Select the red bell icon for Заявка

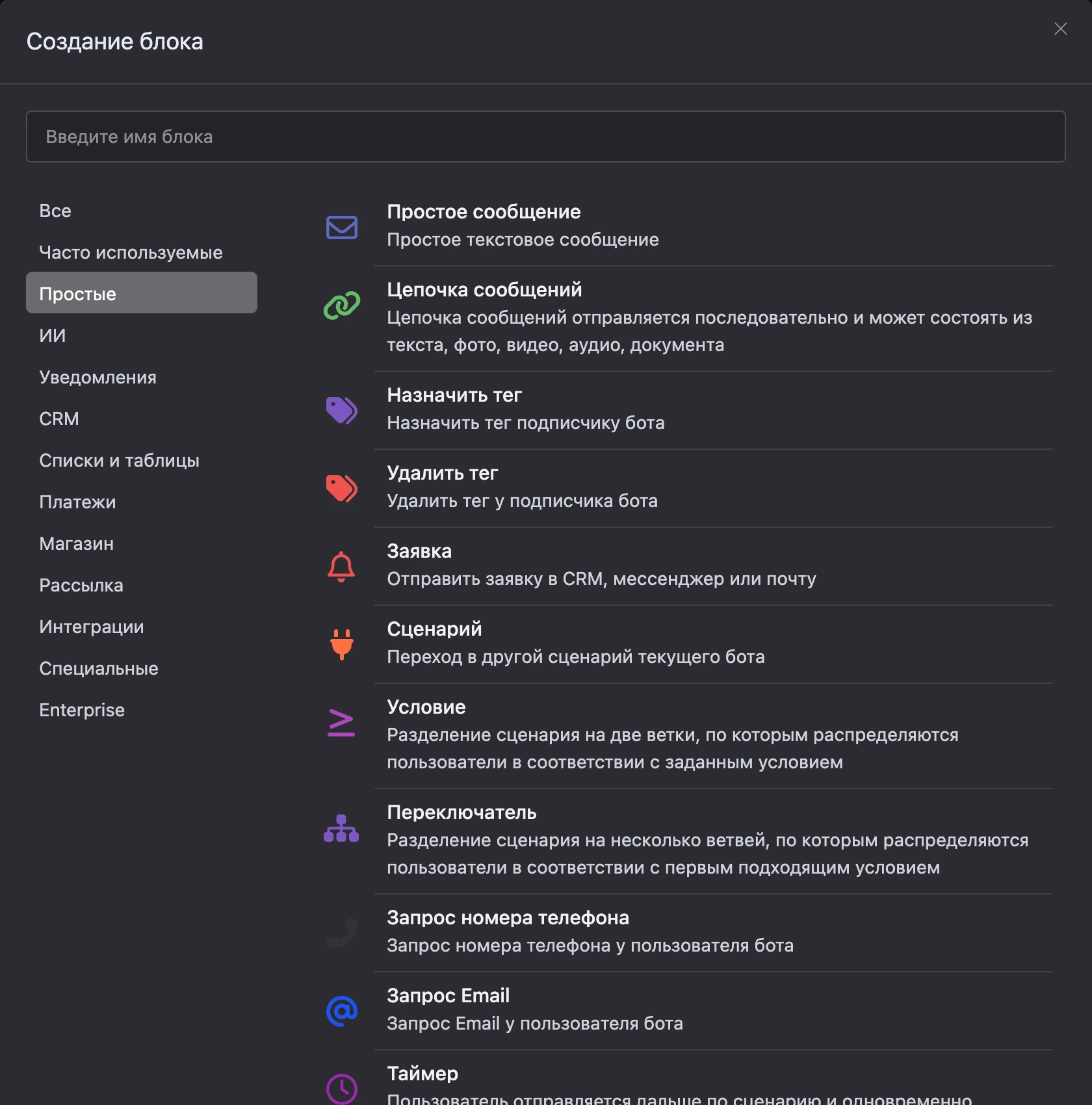point(341,566)
